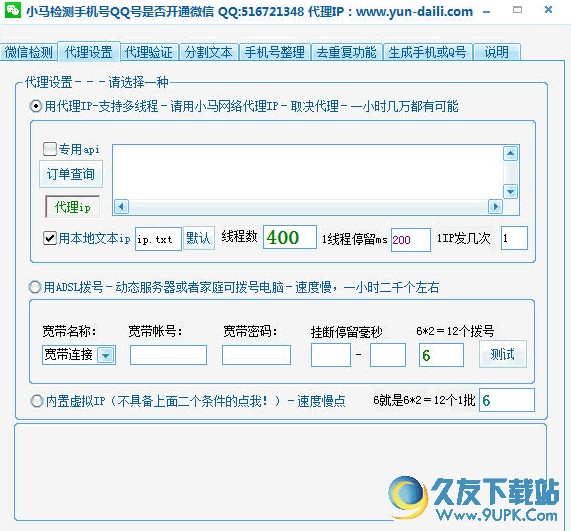Click the 测试 button
571x531 pixels.
coord(503,354)
